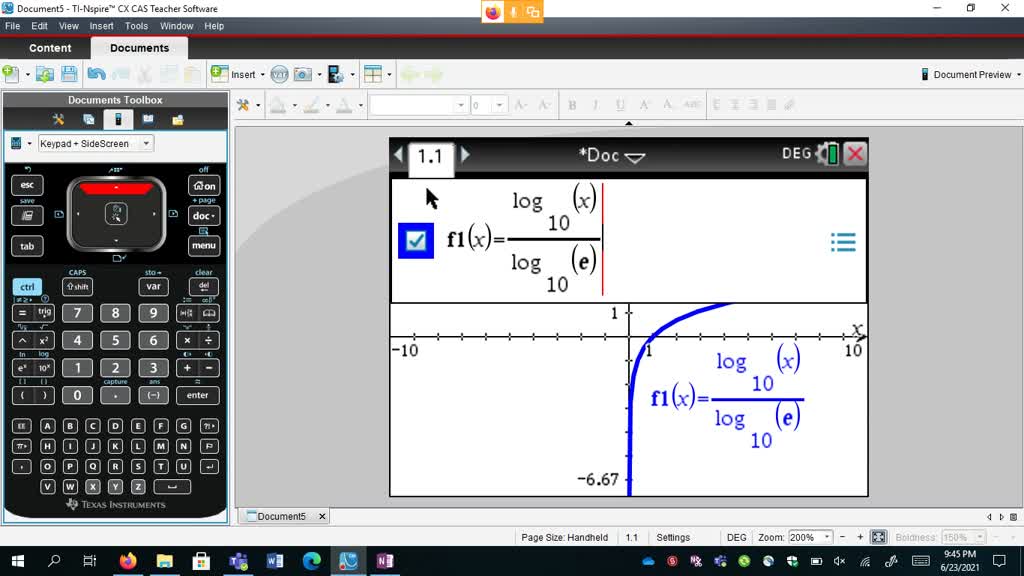Click the page layout grid icon
Screen dimensions: 1024x576
click(x=373, y=74)
